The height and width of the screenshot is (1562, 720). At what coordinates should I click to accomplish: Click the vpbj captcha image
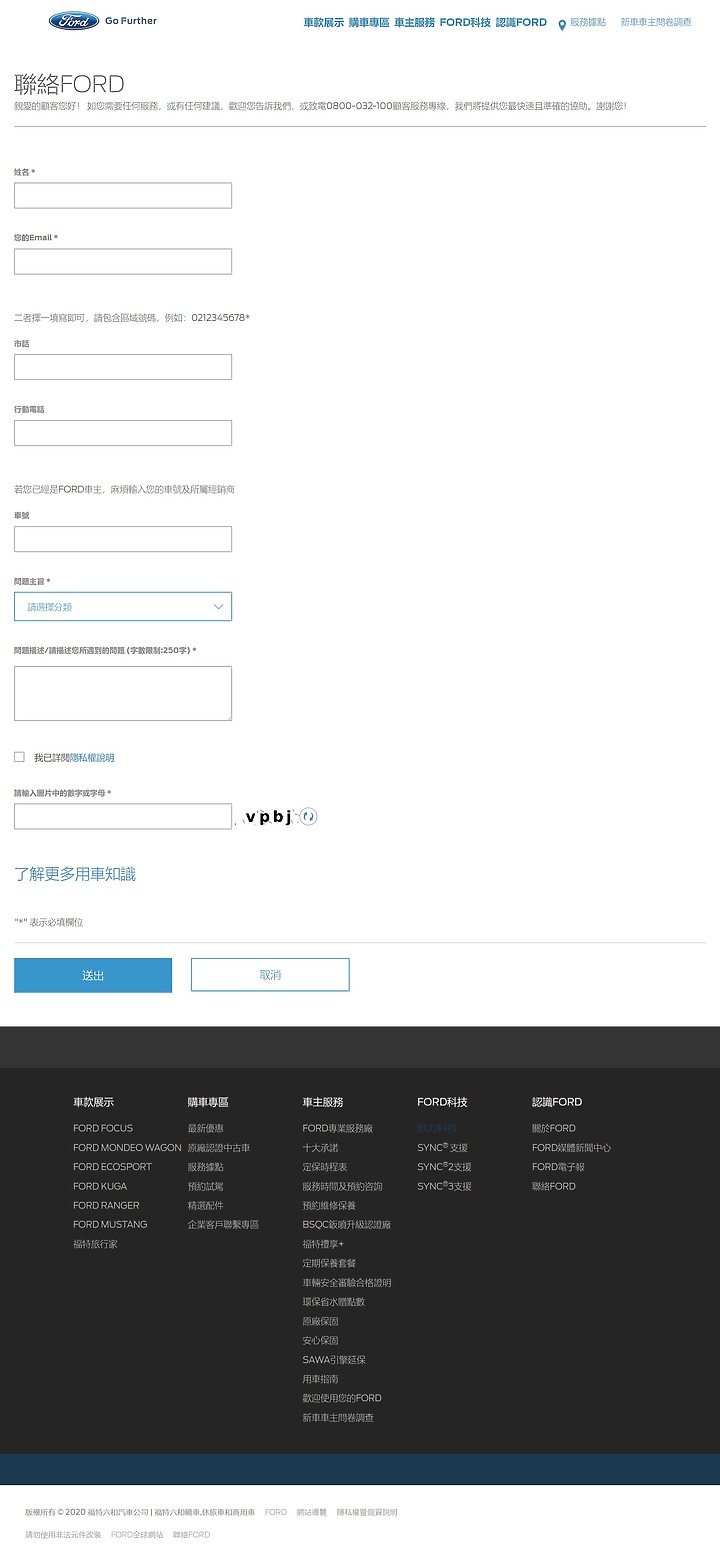click(266, 817)
